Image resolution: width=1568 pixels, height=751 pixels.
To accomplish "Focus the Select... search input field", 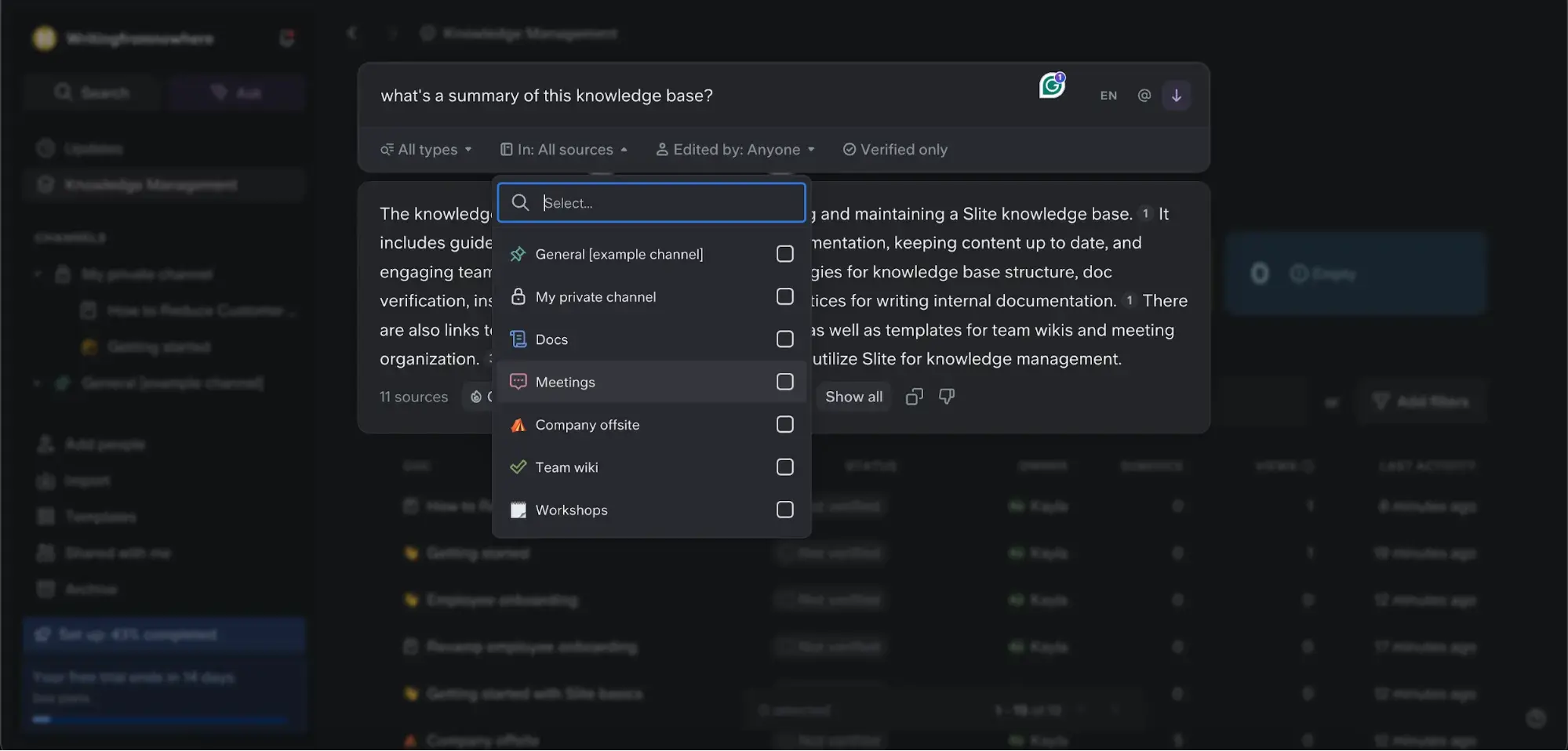I will (667, 203).
